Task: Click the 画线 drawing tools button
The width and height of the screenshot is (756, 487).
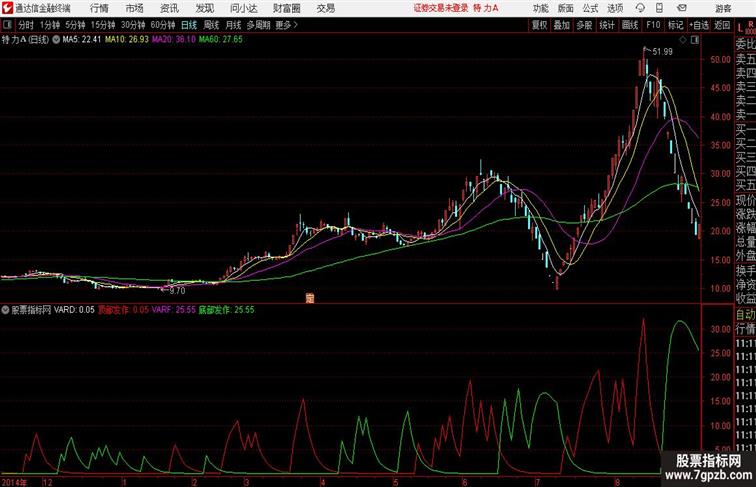Action: tap(630, 25)
